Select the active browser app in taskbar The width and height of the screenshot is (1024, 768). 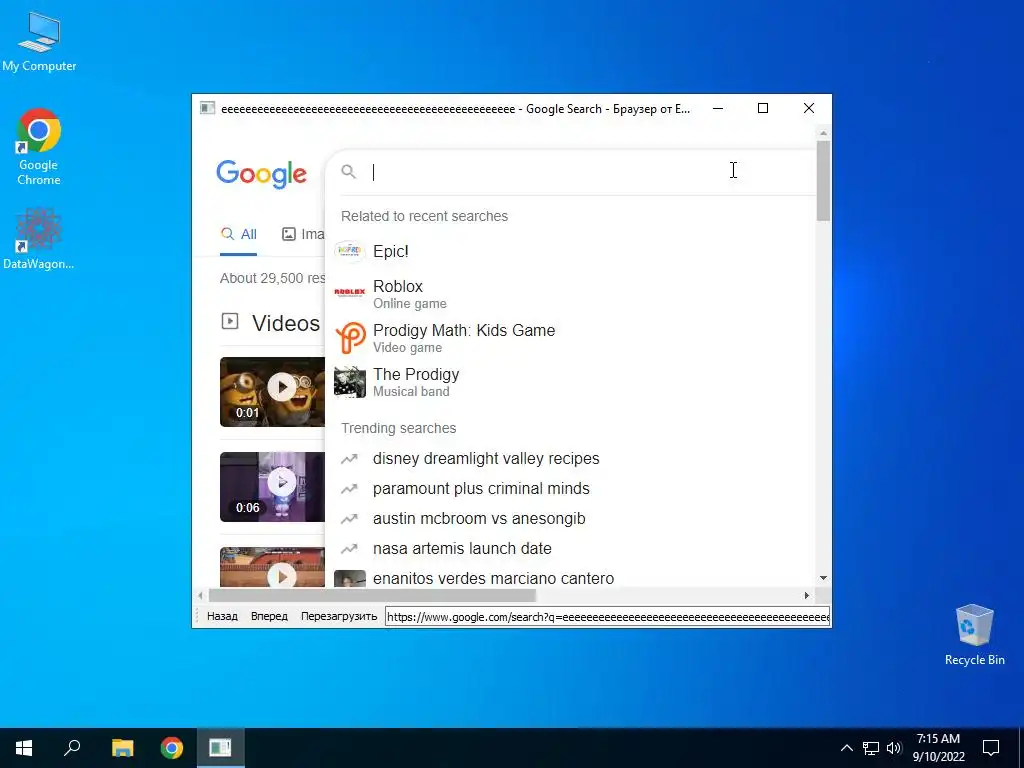pyautogui.click(x=221, y=748)
